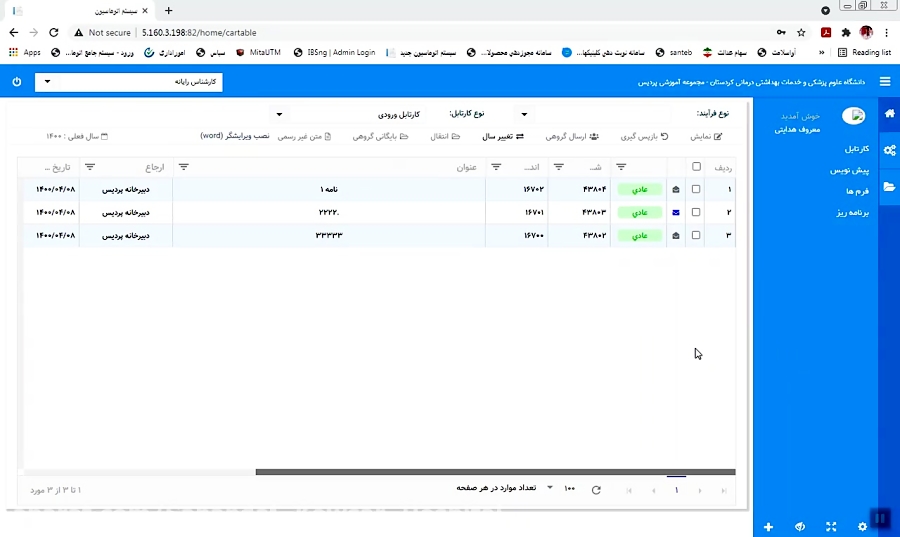The width and height of the screenshot is (900, 537).
Task: Open پیش نویس in the sidebar menu
Action: [x=850, y=170]
